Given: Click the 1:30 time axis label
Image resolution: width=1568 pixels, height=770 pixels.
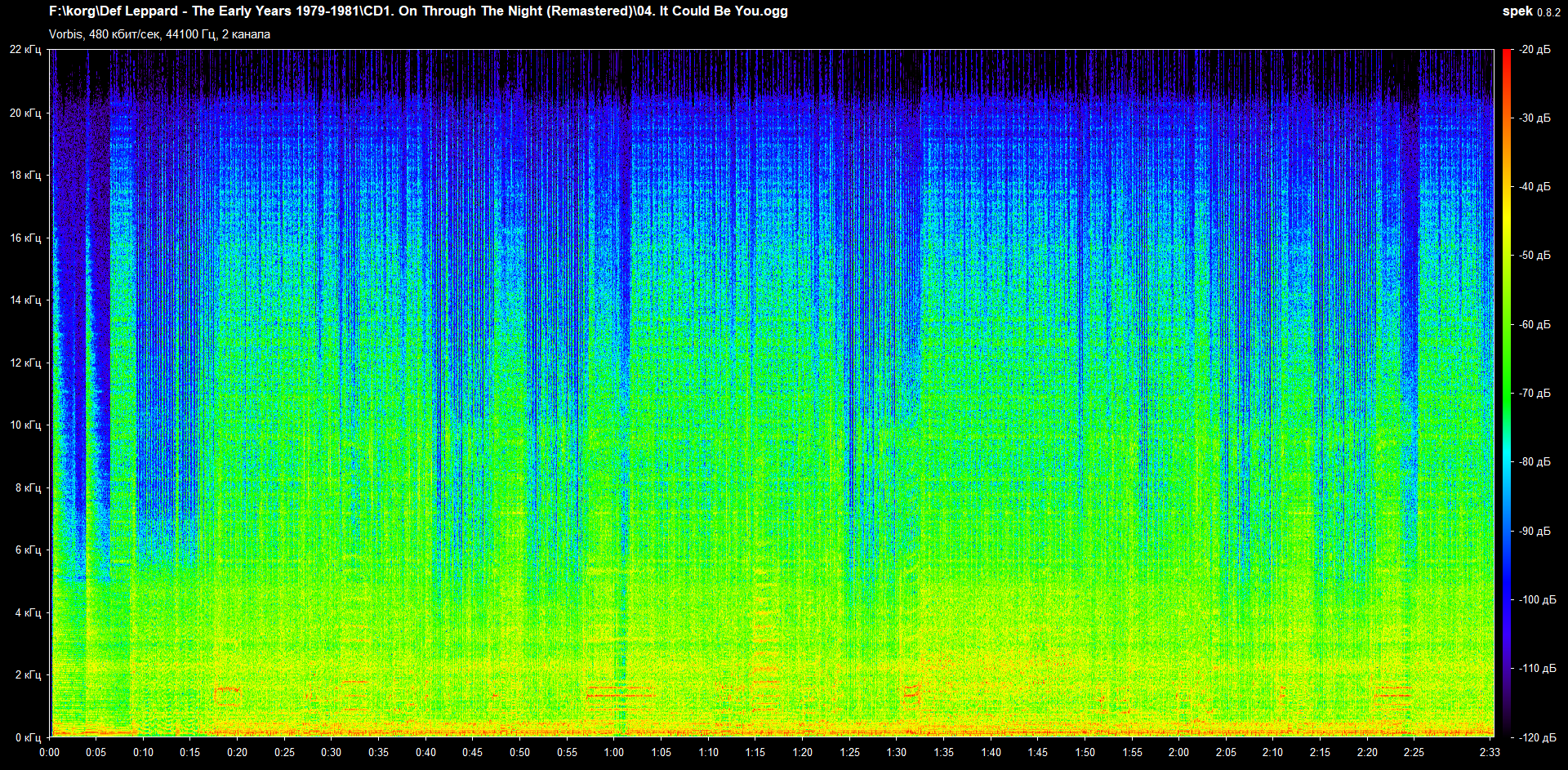Looking at the screenshot, I should [897, 752].
